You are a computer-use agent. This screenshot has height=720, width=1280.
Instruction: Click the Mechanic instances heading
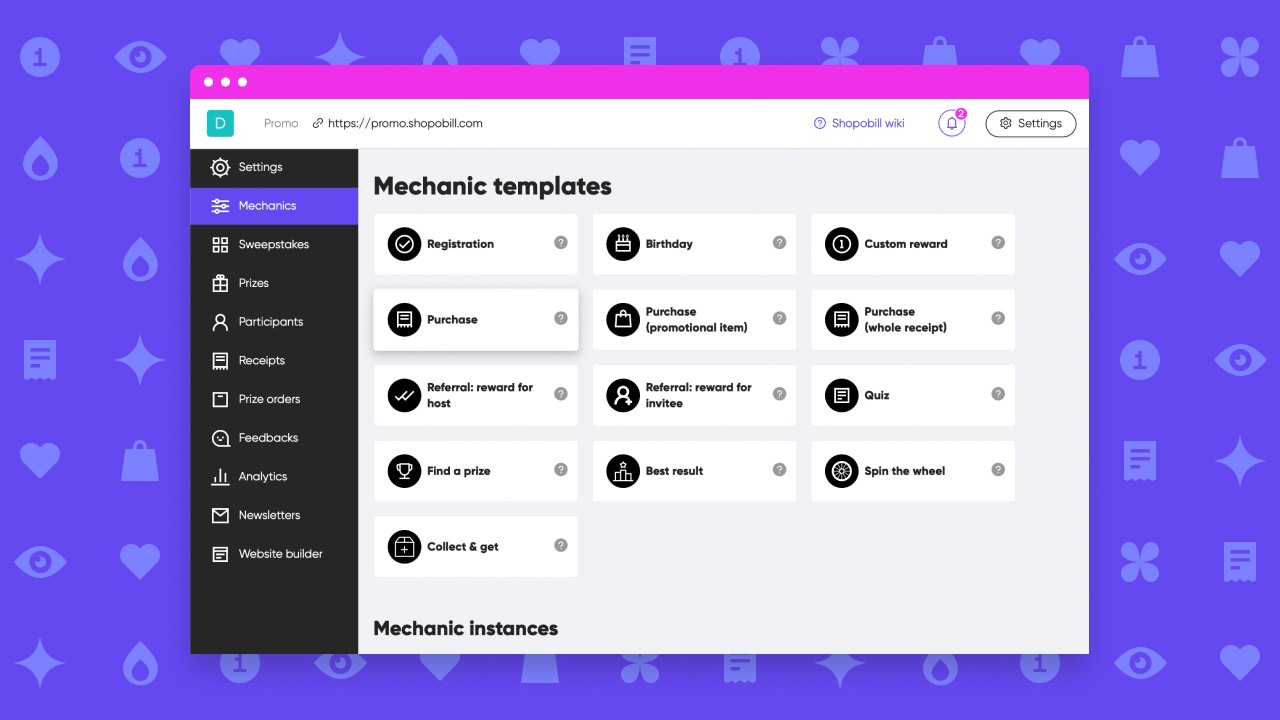coord(466,628)
